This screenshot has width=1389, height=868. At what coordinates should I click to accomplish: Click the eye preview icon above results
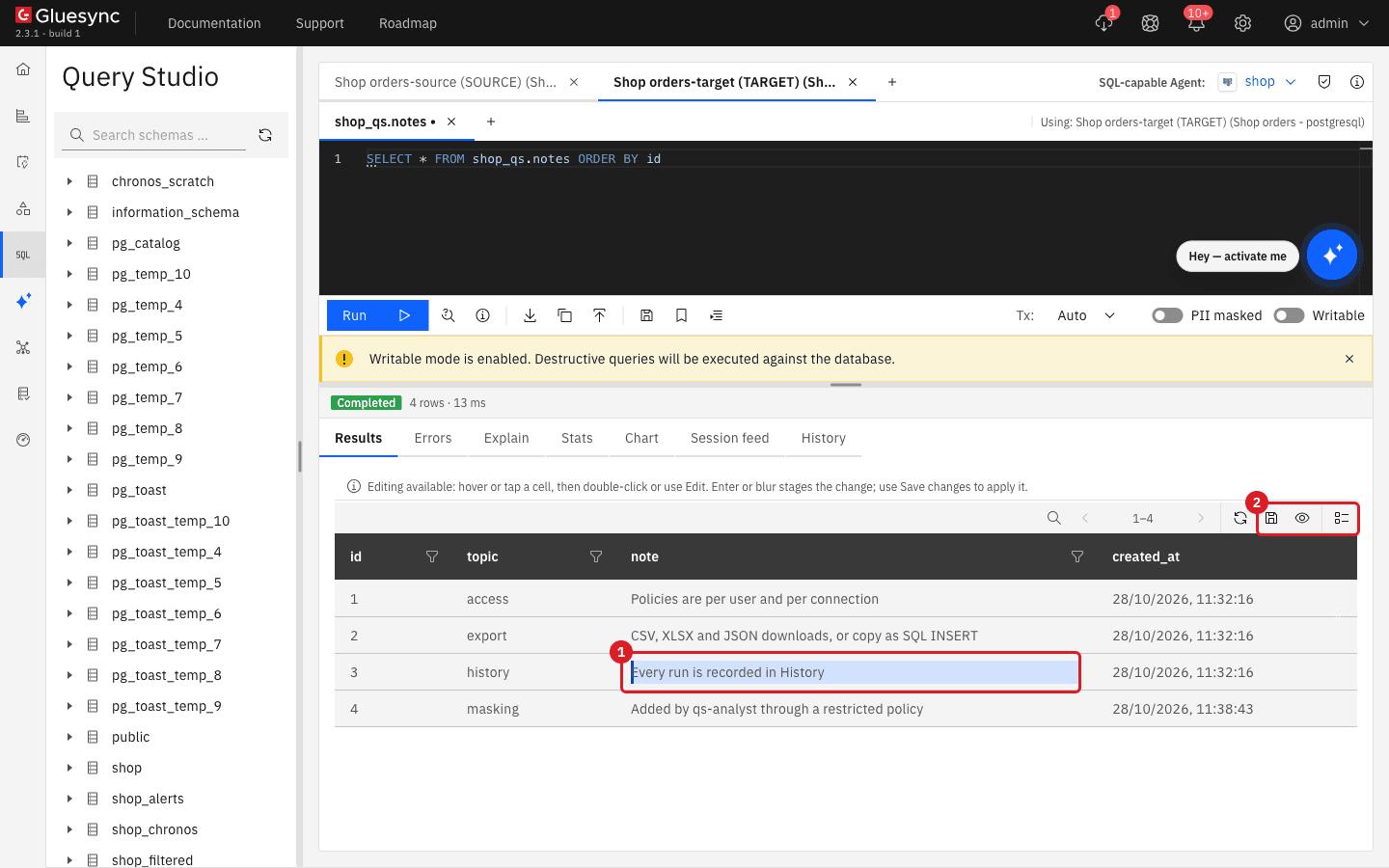click(1302, 518)
